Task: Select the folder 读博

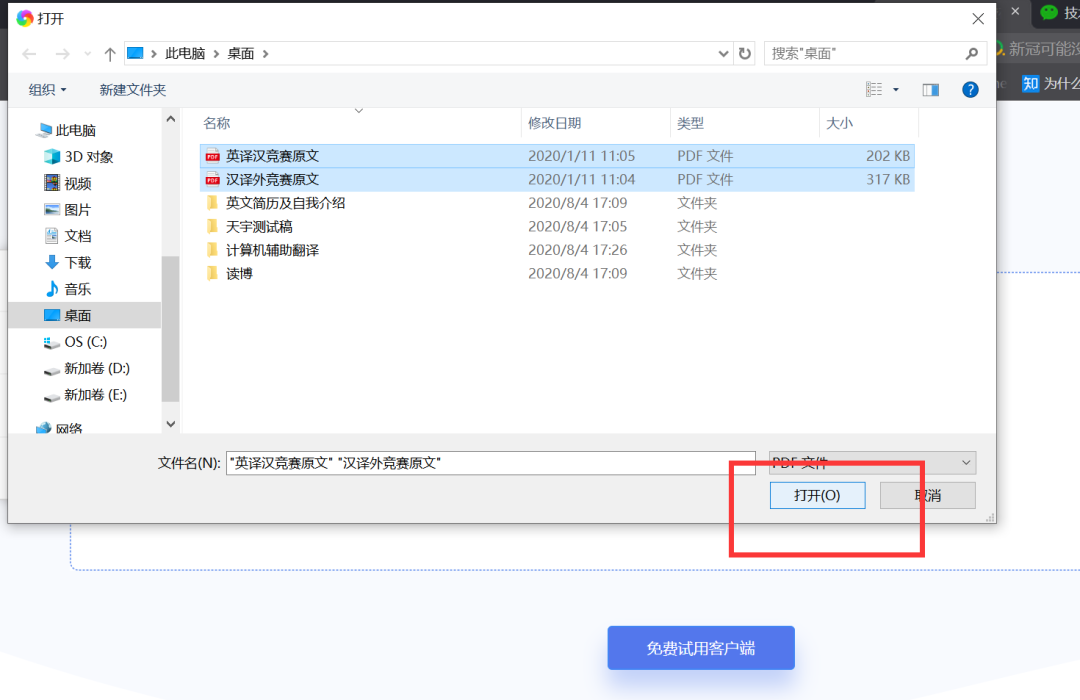Action: click(239, 274)
